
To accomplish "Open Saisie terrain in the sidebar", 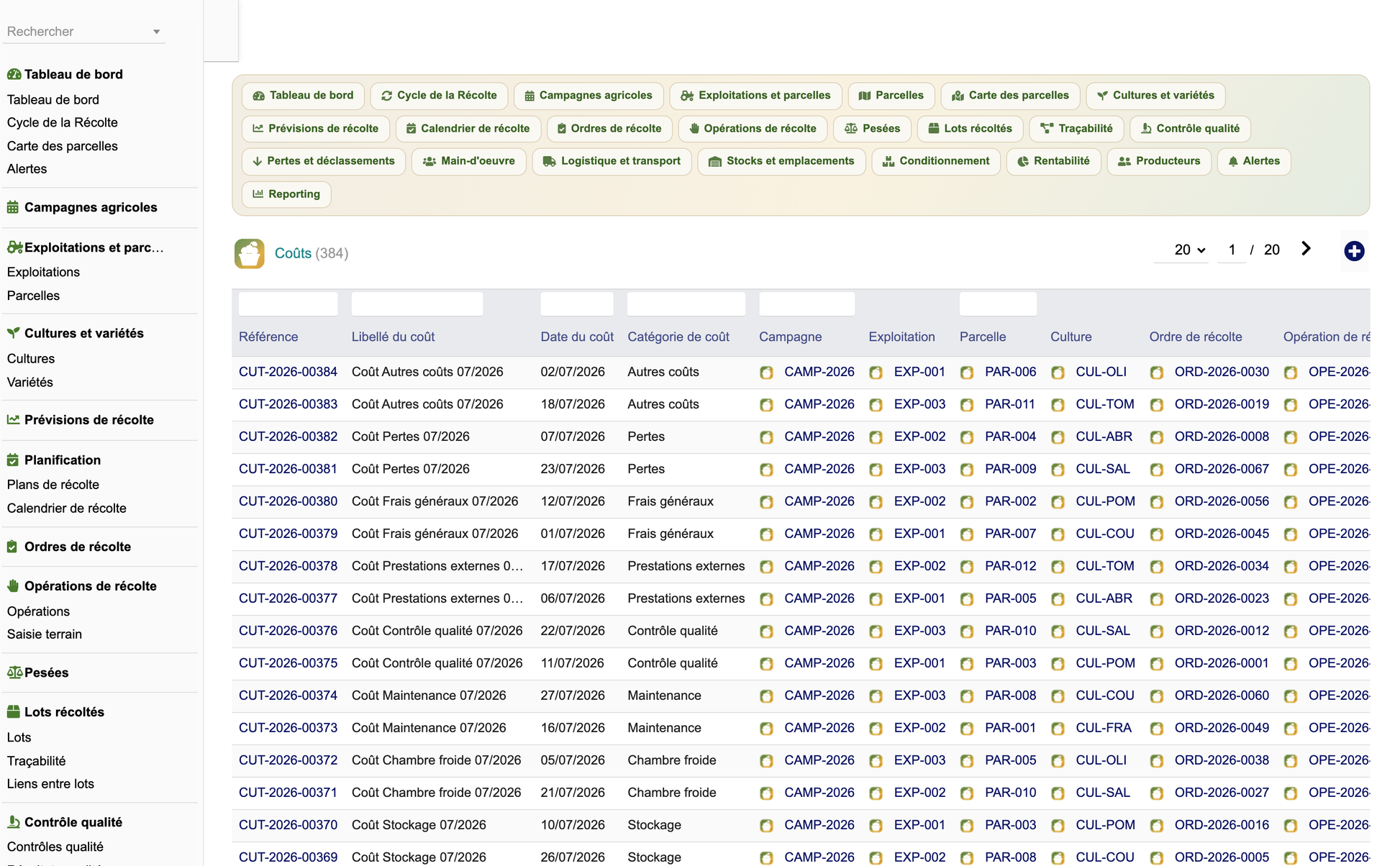I will [45, 634].
